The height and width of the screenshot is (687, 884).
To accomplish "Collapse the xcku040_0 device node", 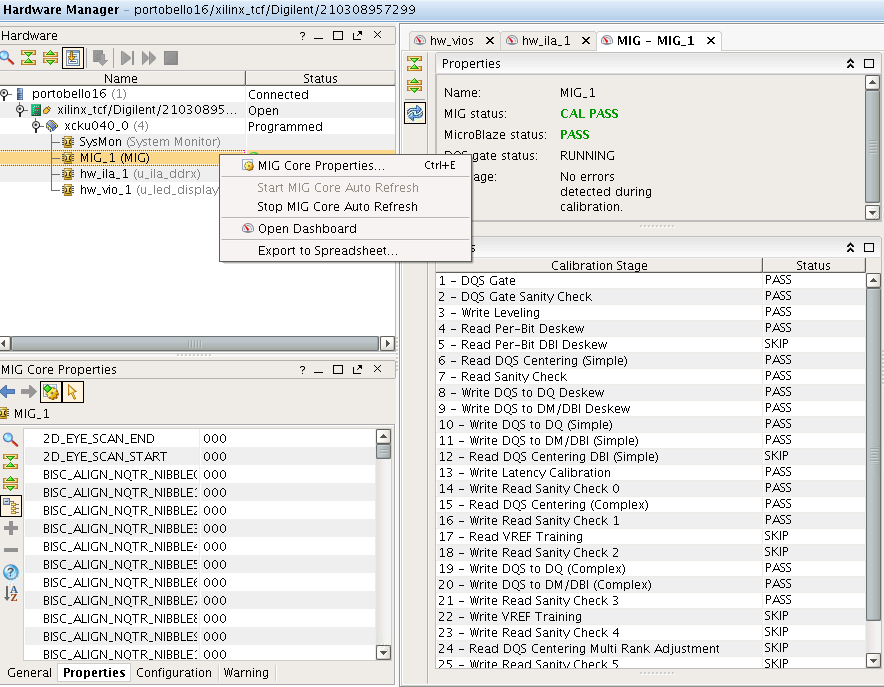I will 37,127.
